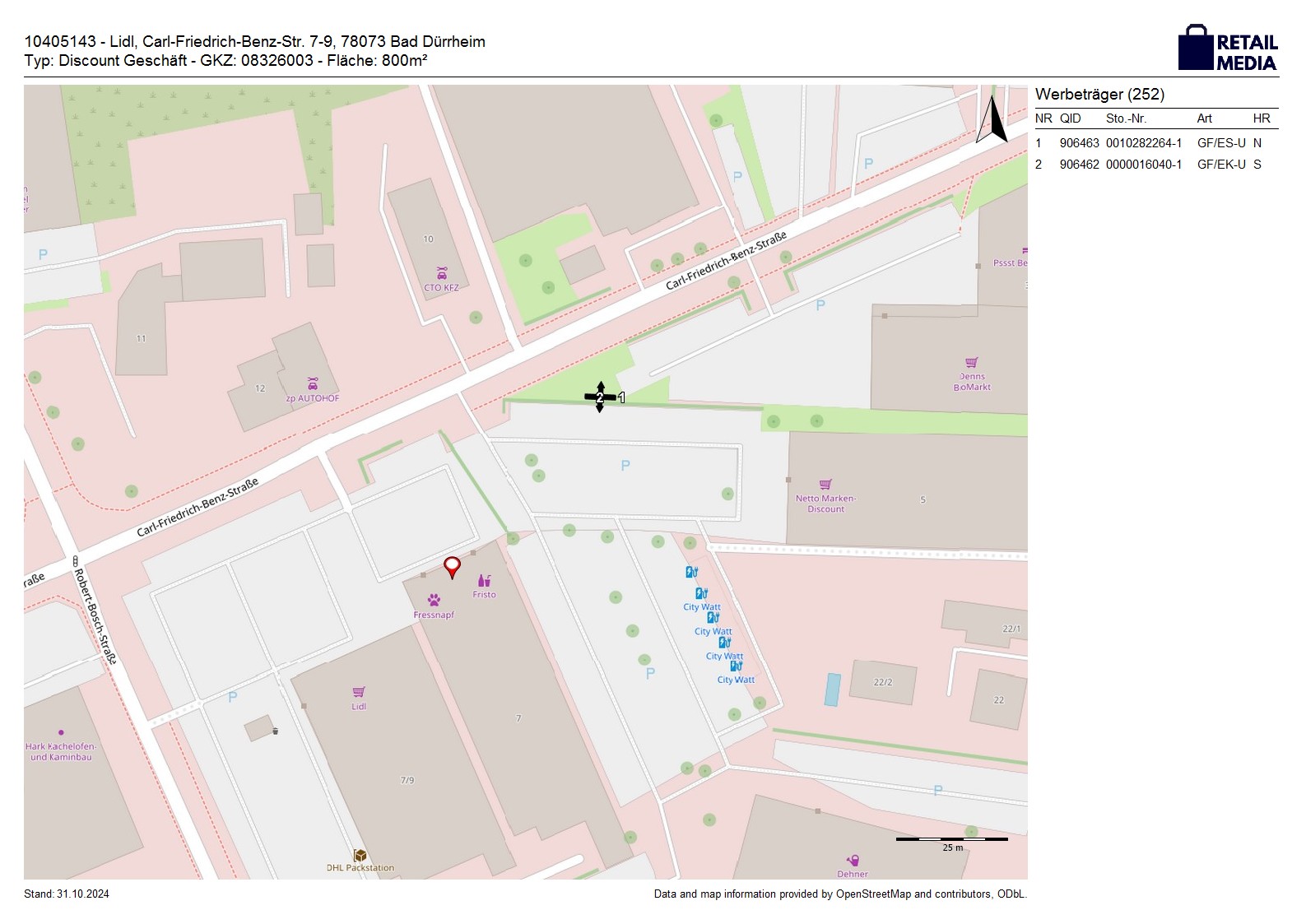
Task: Click the Hark Kachelofen- und Kaminbau label
Action: 61,752
